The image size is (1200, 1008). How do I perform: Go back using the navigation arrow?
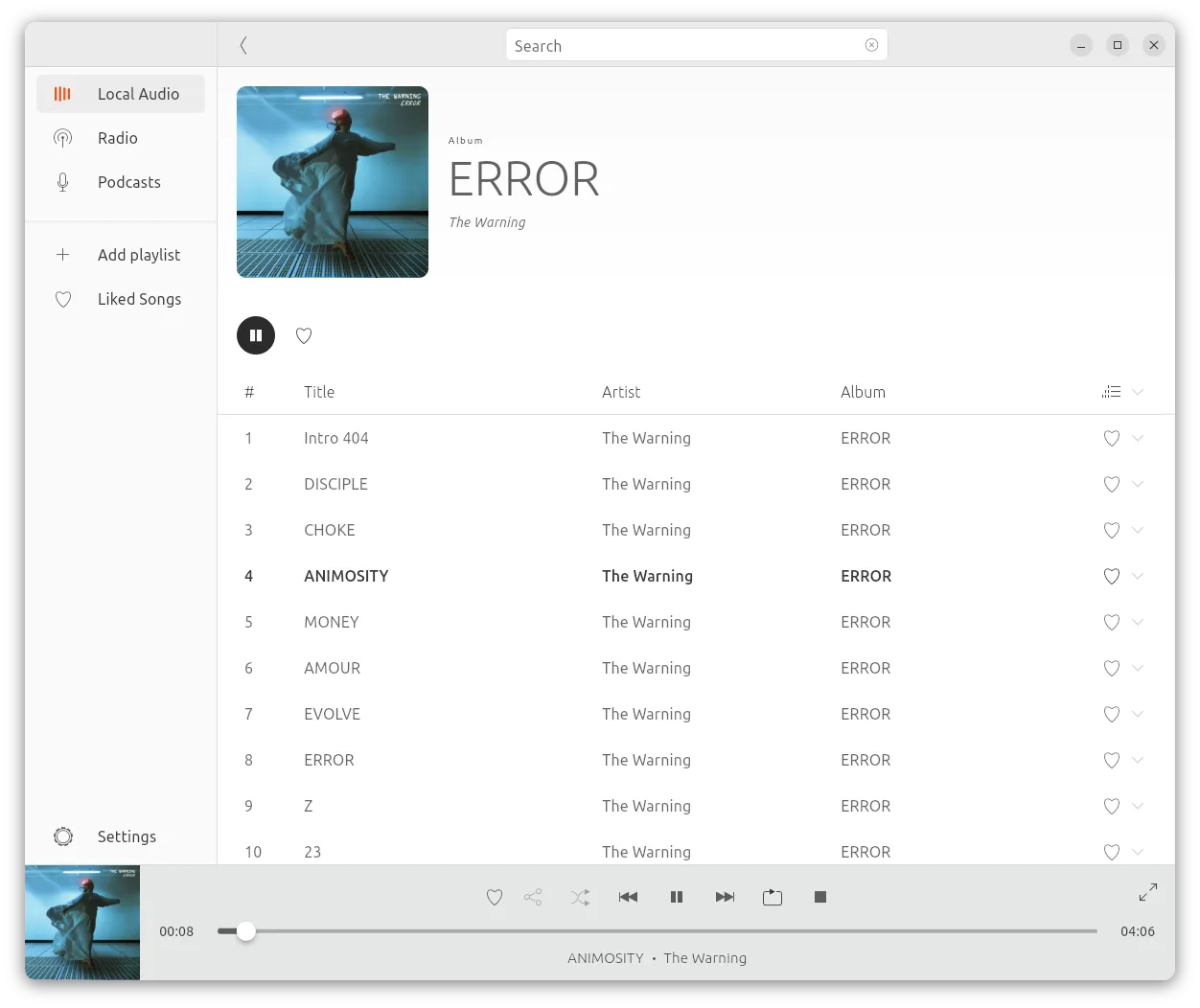[244, 45]
